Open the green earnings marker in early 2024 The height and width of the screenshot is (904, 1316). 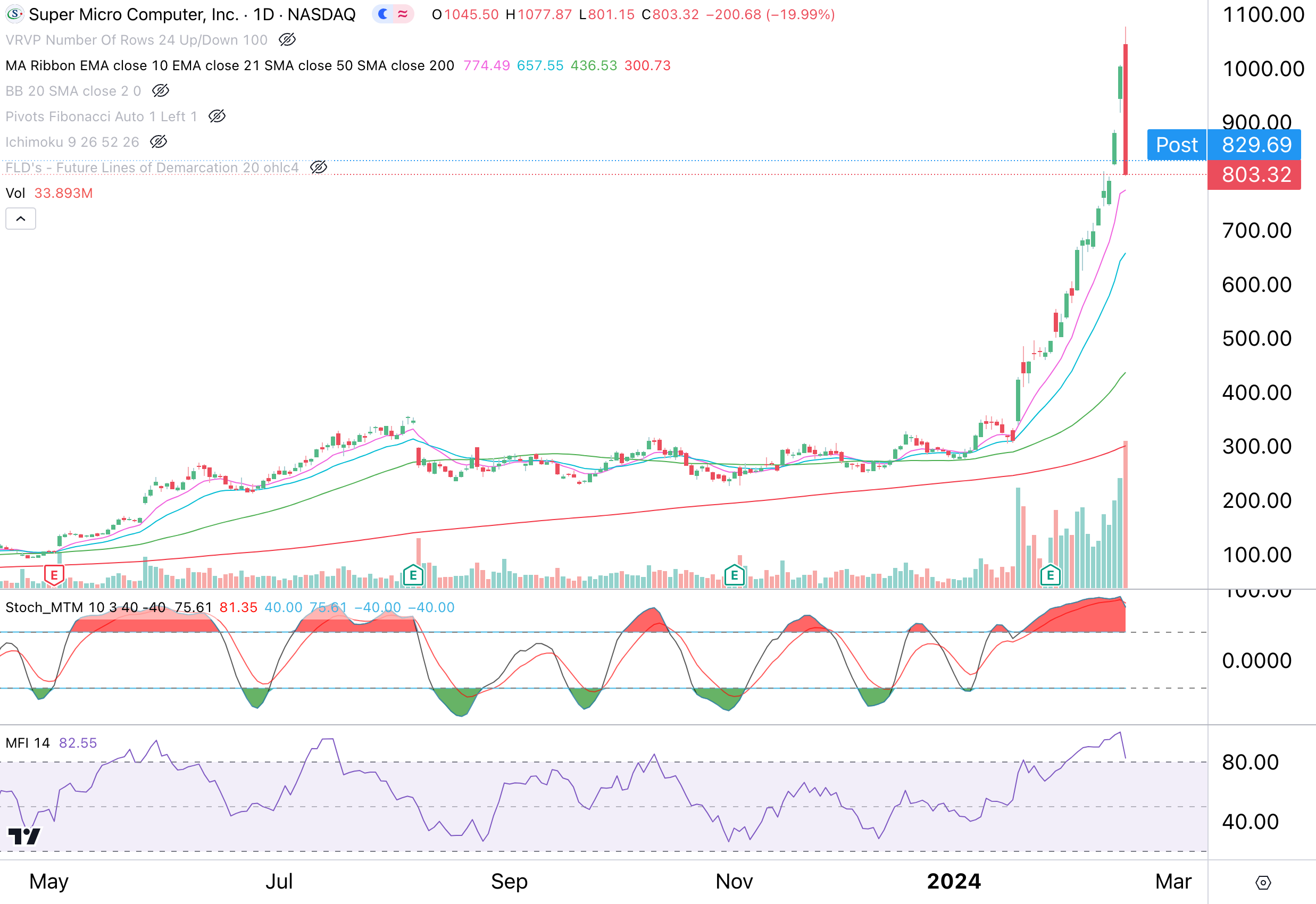click(x=1051, y=575)
